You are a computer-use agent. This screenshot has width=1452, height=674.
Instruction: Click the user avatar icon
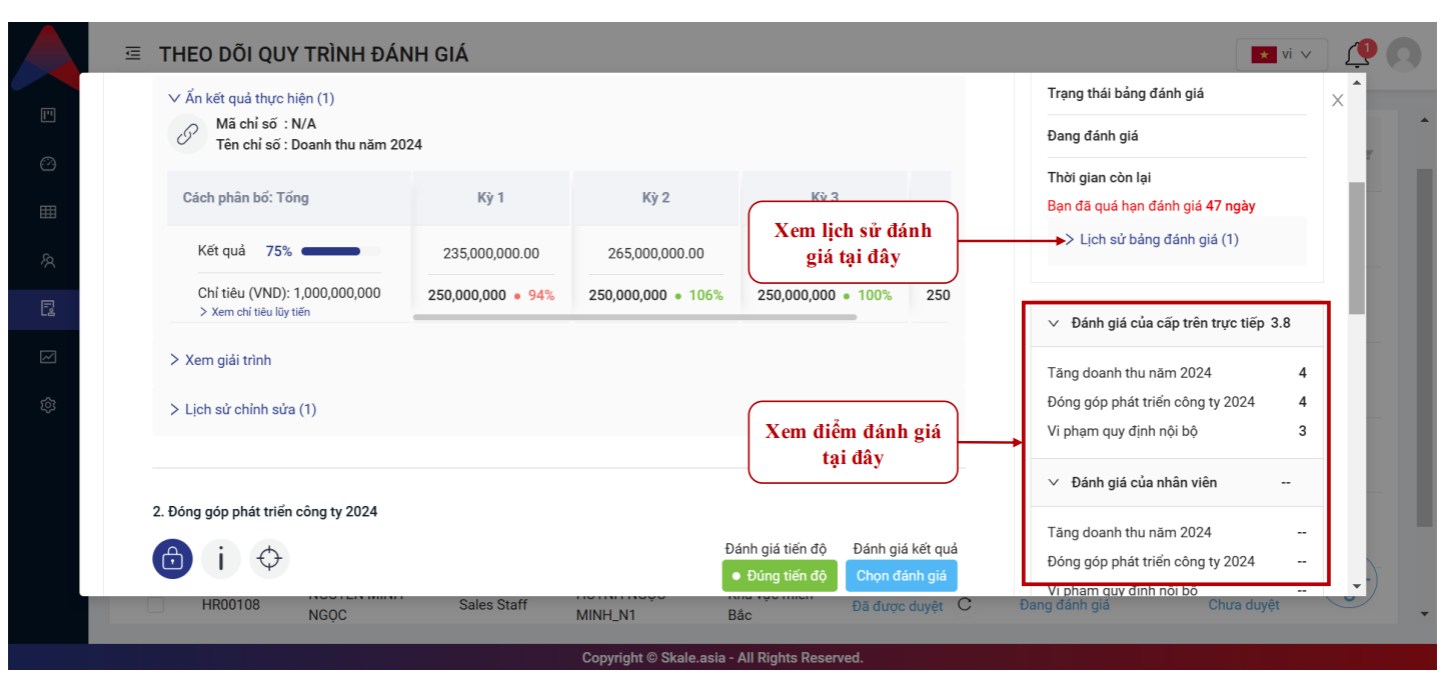1404,54
